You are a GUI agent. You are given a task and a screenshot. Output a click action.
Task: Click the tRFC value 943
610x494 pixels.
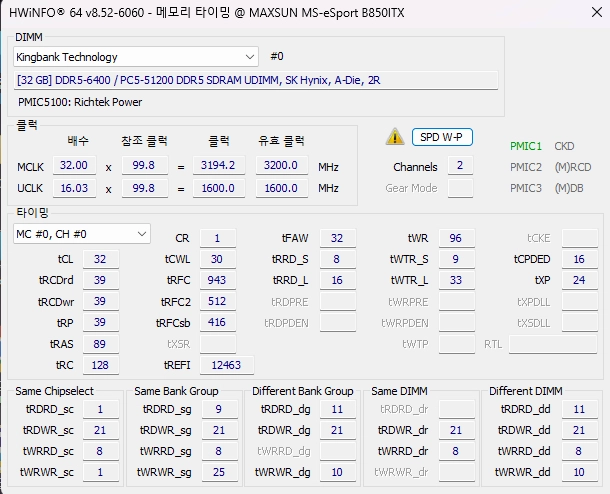(218, 280)
